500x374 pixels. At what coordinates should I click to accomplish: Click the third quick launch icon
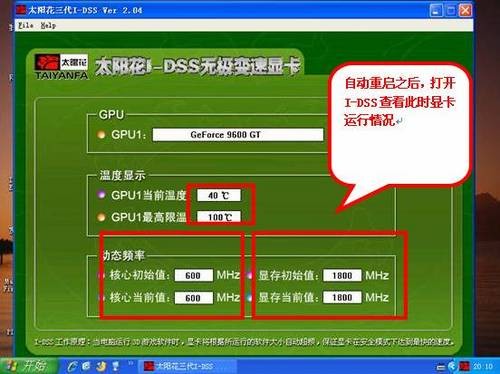coord(101,366)
